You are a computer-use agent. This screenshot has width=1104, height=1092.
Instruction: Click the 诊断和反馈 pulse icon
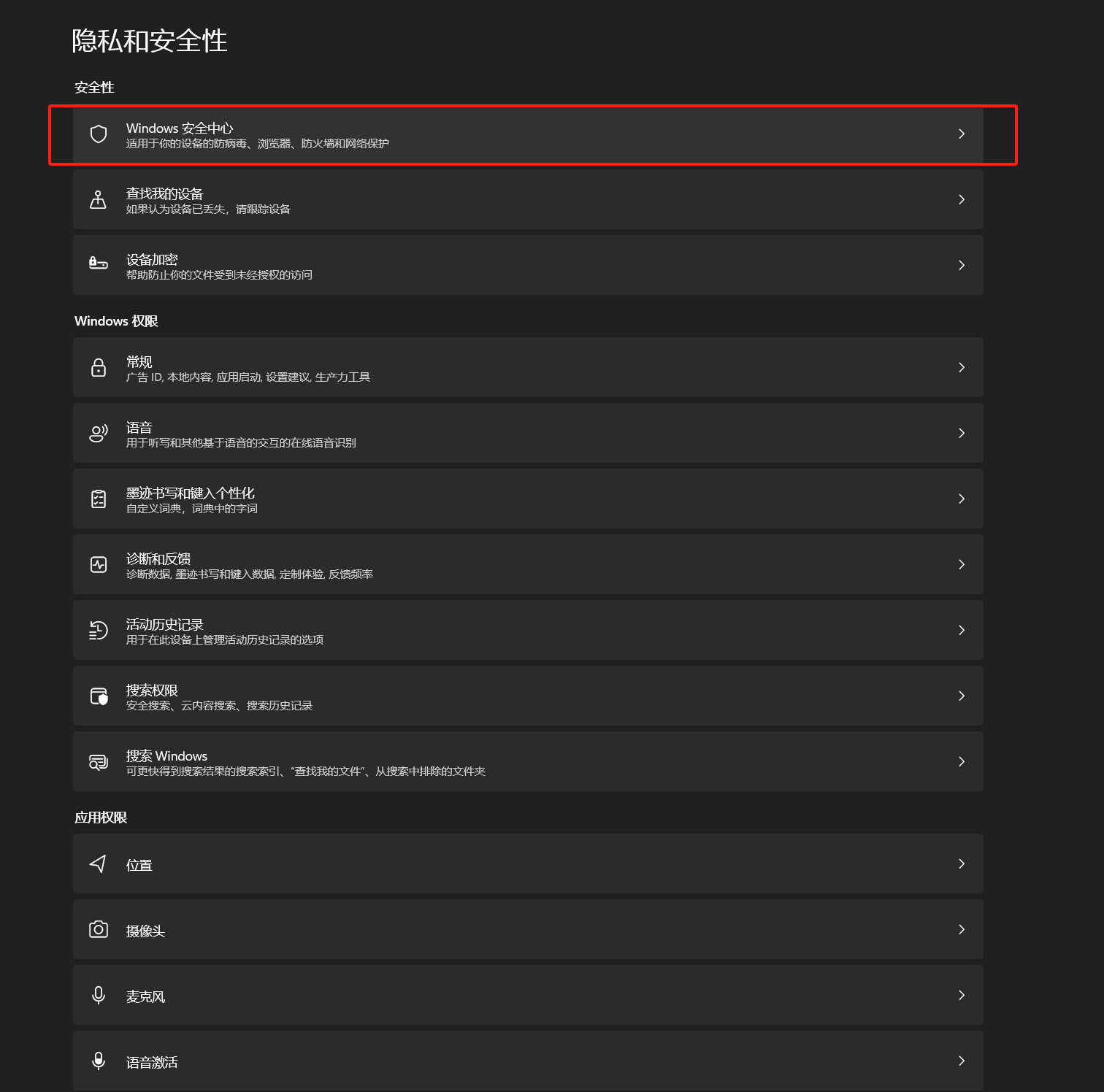pos(99,564)
